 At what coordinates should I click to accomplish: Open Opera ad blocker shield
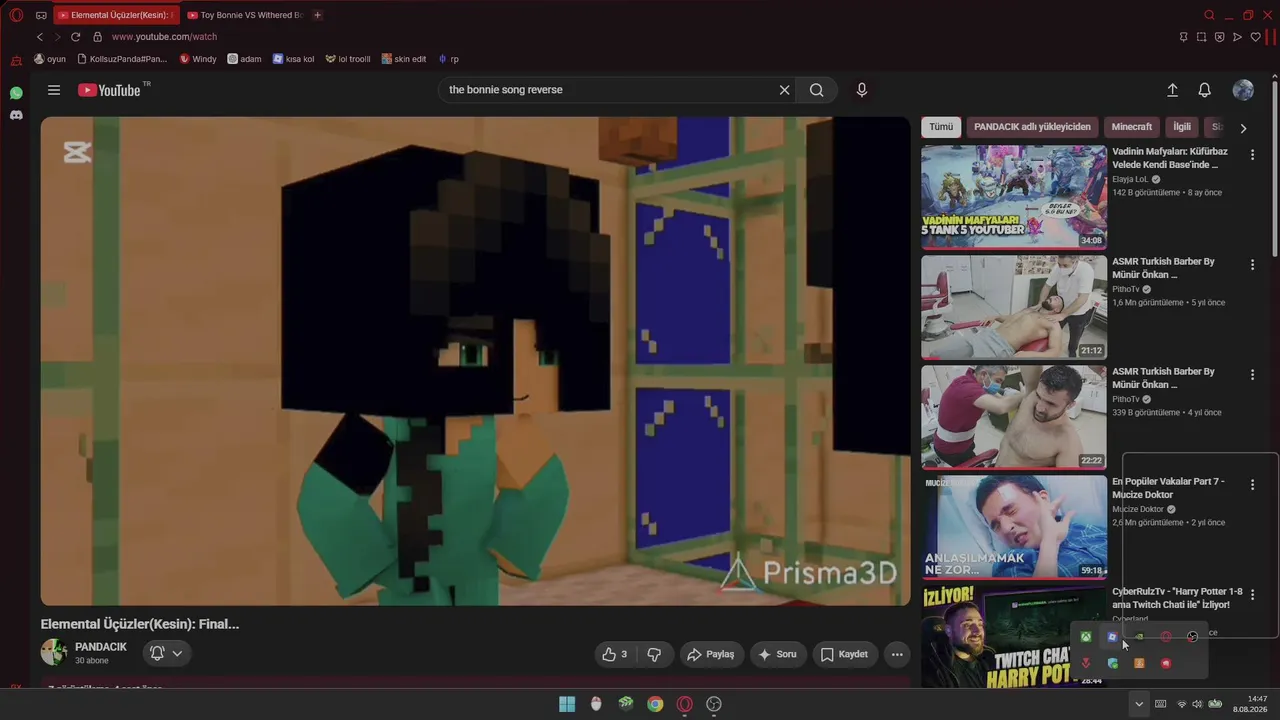pos(1219,37)
